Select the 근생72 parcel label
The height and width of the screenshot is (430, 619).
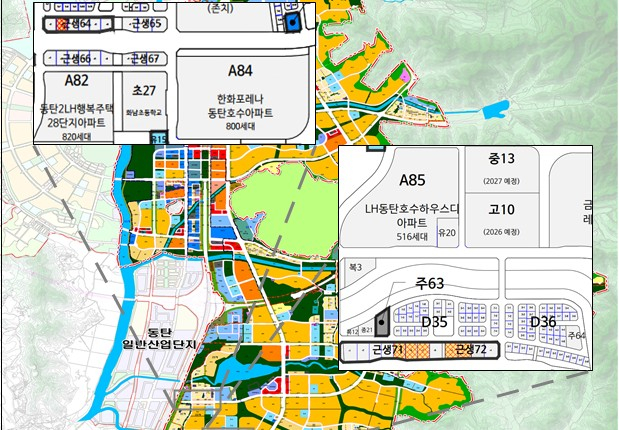click(471, 349)
